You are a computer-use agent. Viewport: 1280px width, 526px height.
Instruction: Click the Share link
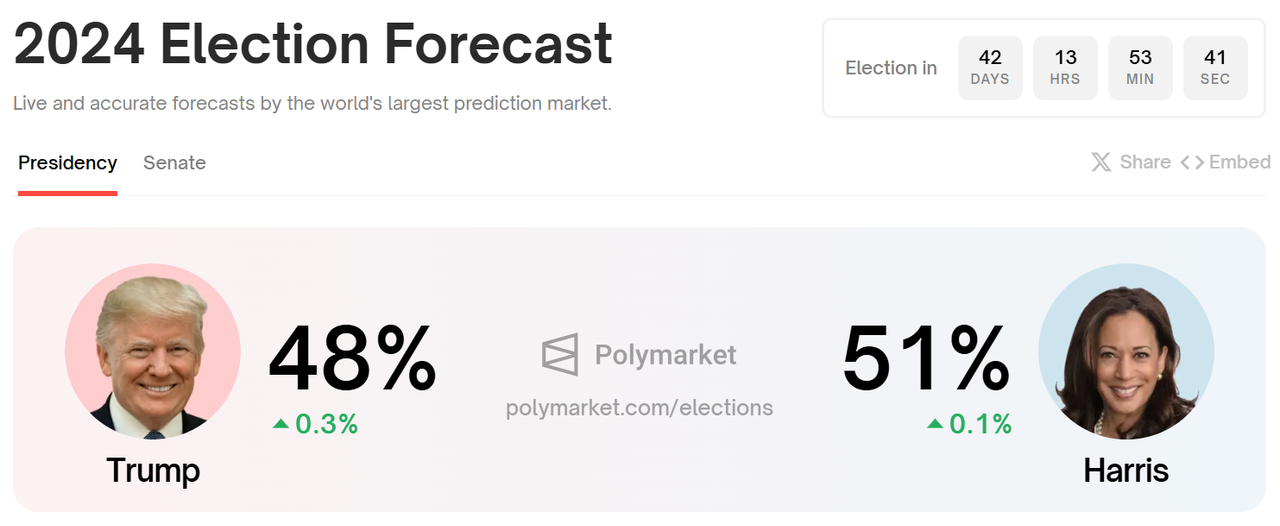(1145, 162)
